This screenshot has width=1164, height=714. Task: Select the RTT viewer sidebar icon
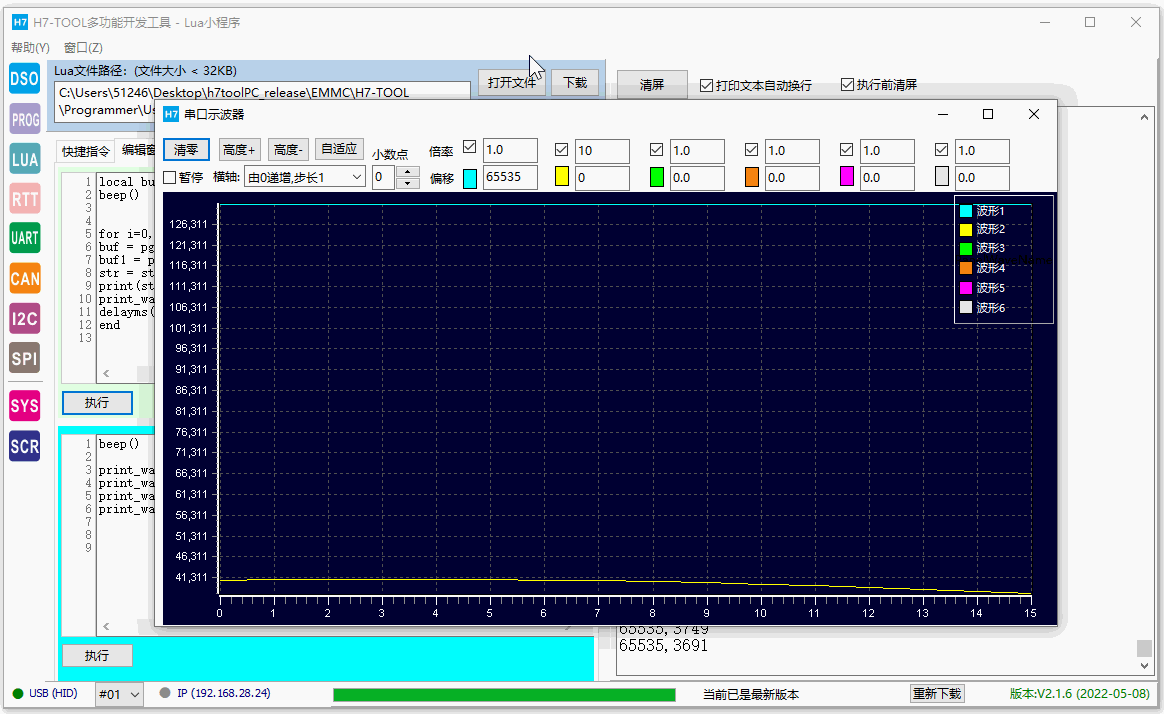point(24,199)
